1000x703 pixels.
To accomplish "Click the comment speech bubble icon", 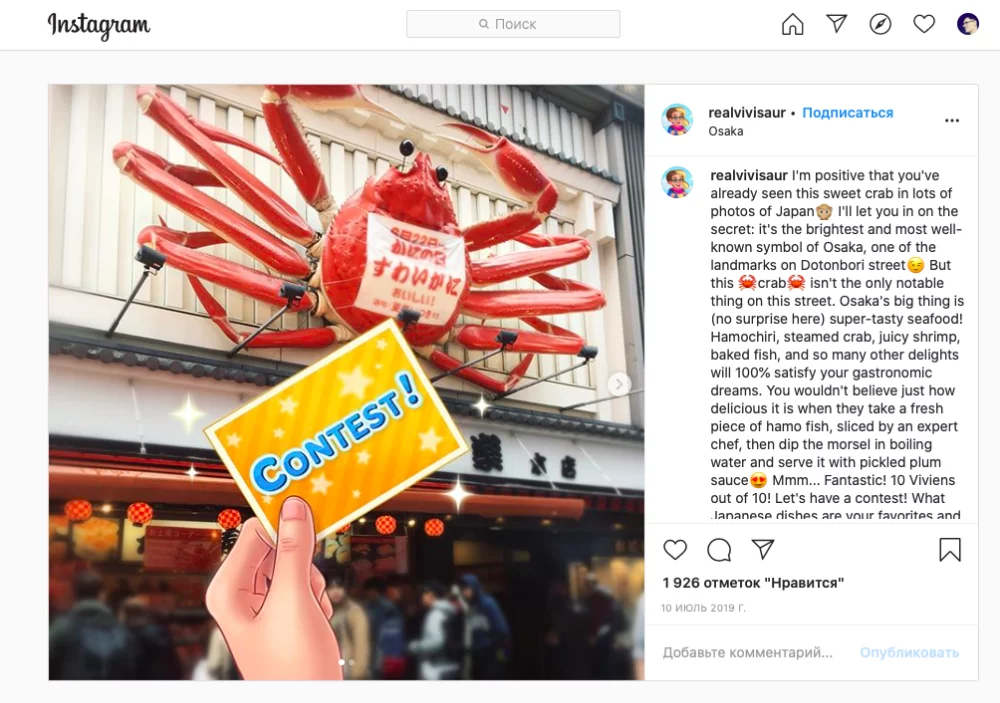I will (719, 549).
